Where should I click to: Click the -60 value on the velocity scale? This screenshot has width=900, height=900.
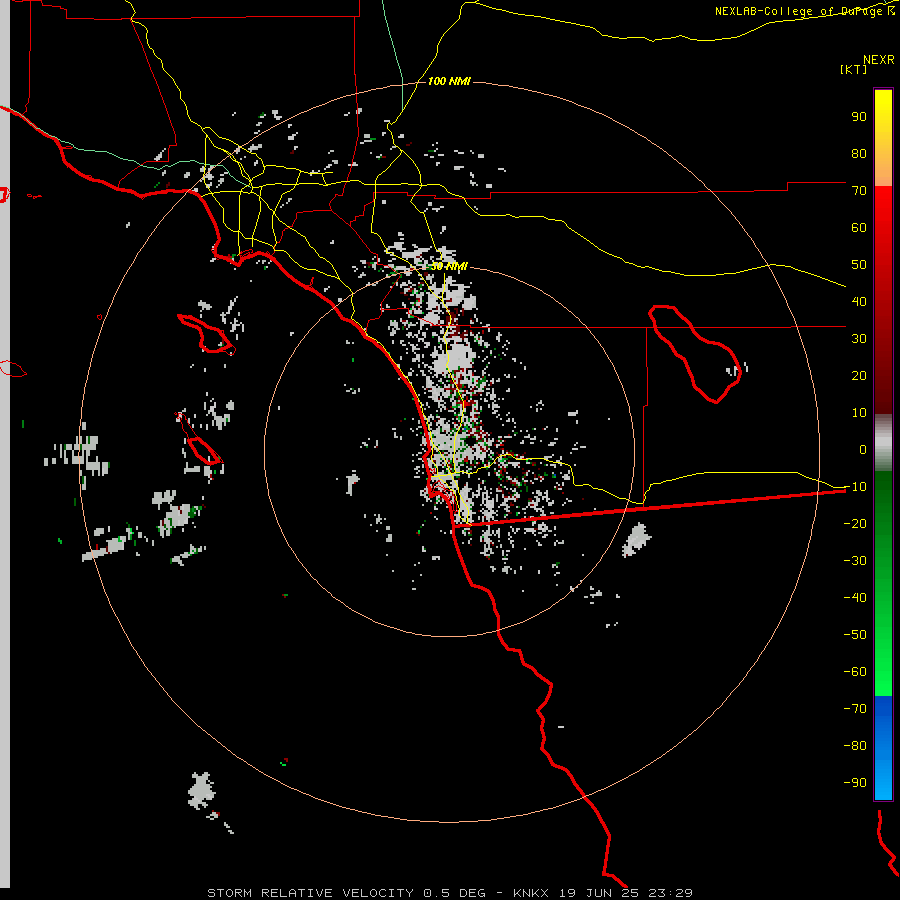[855, 672]
